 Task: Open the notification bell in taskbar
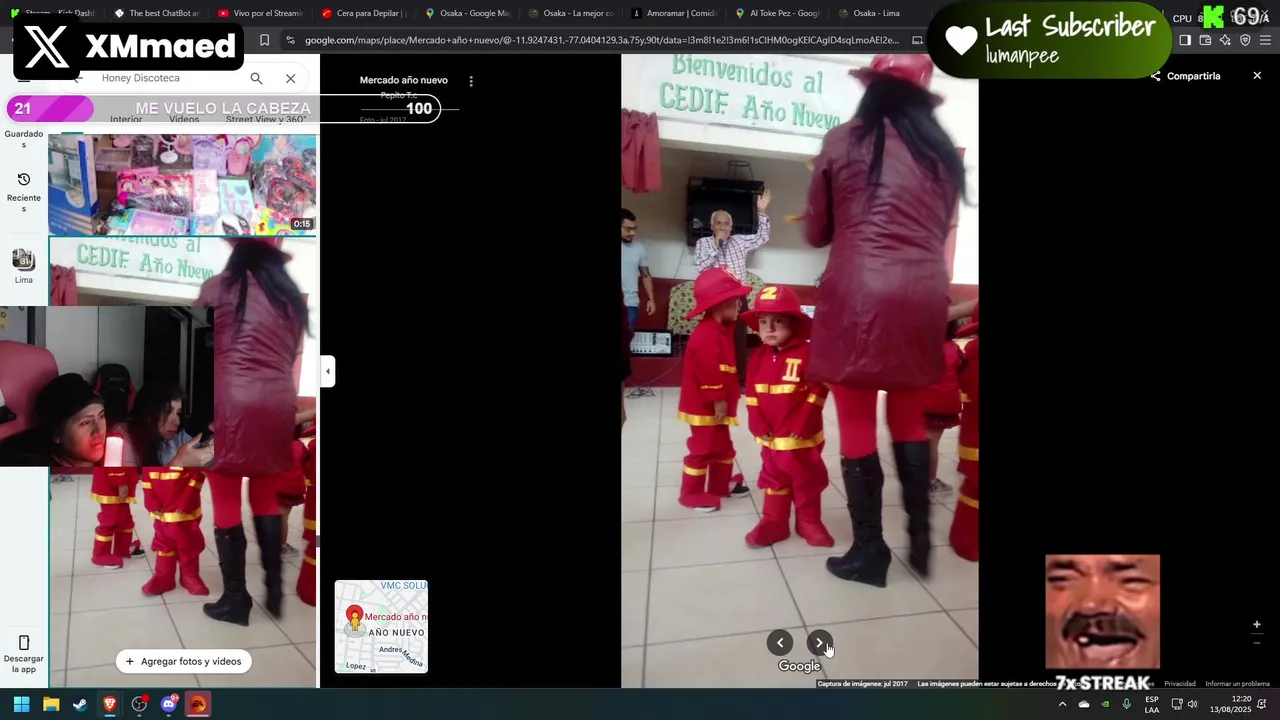pos(1264,704)
